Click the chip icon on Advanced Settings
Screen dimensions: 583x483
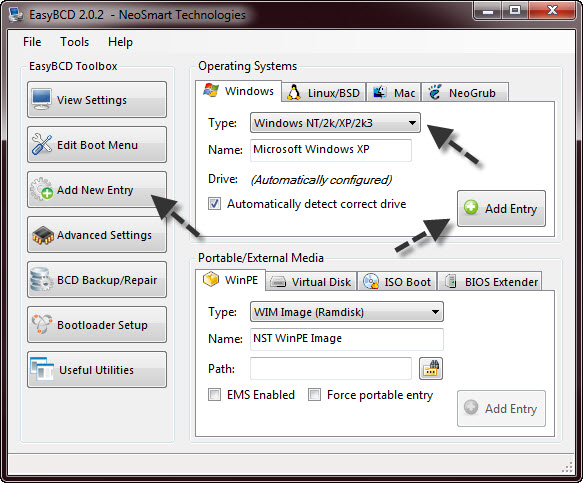pyautogui.click(x=43, y=235)
